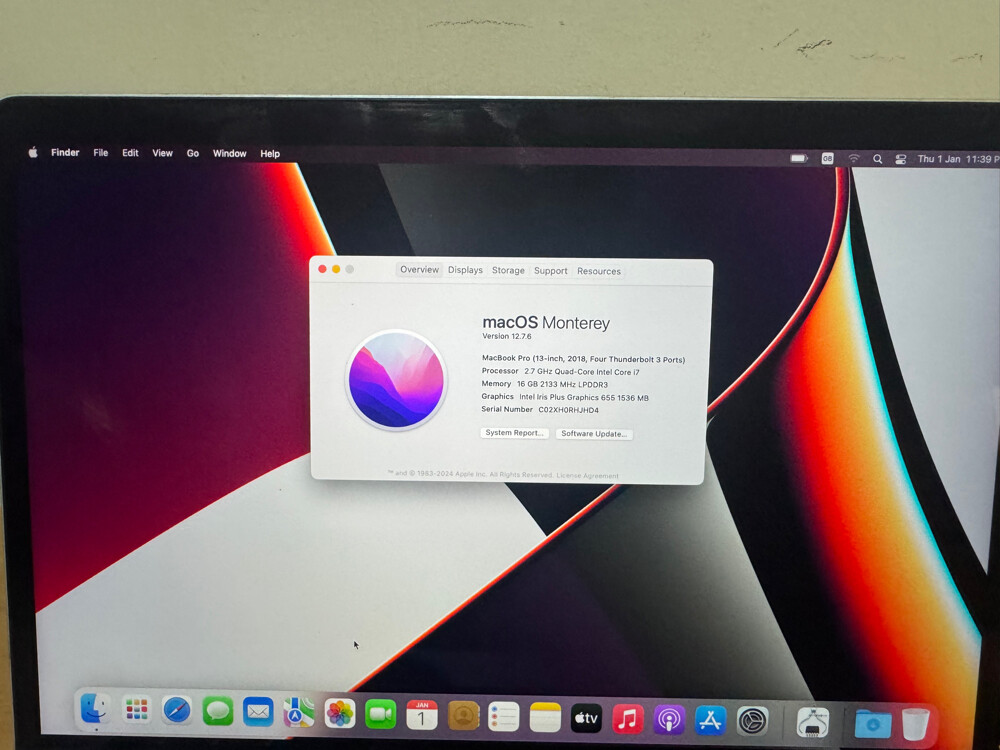Screen dimensions: 1000x750
Task: Launch Safari from the Dock
Action: coord(177,710)
